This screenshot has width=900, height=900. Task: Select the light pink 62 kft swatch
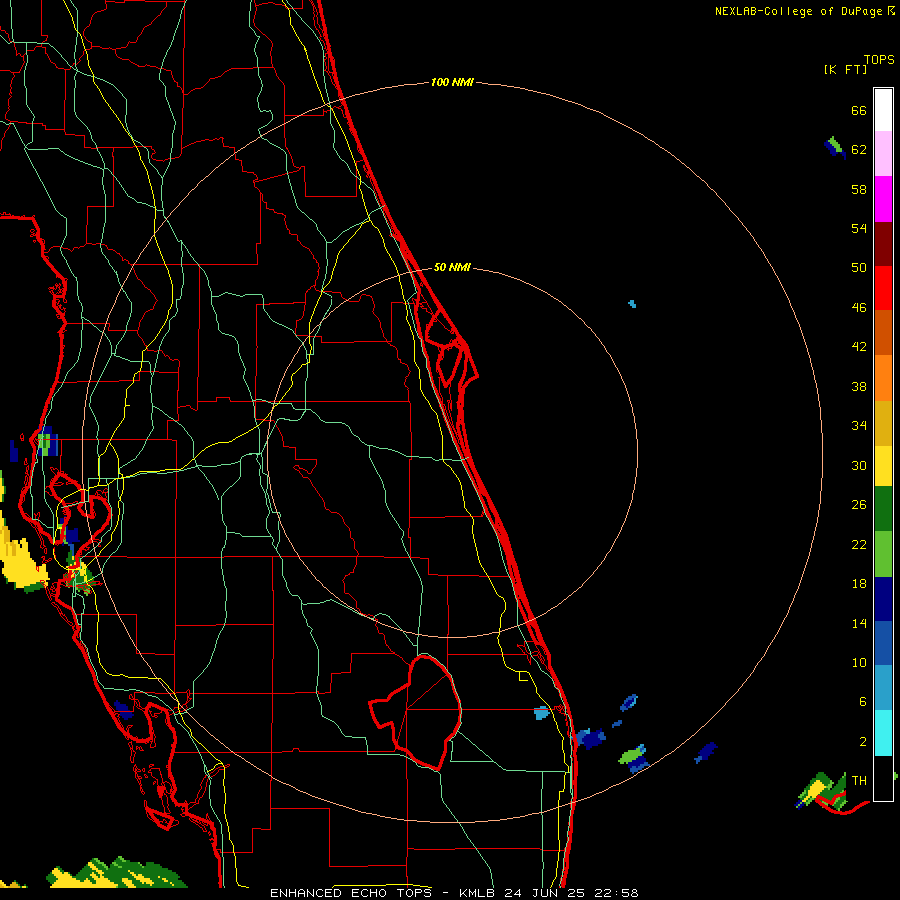tap(883, 153)
